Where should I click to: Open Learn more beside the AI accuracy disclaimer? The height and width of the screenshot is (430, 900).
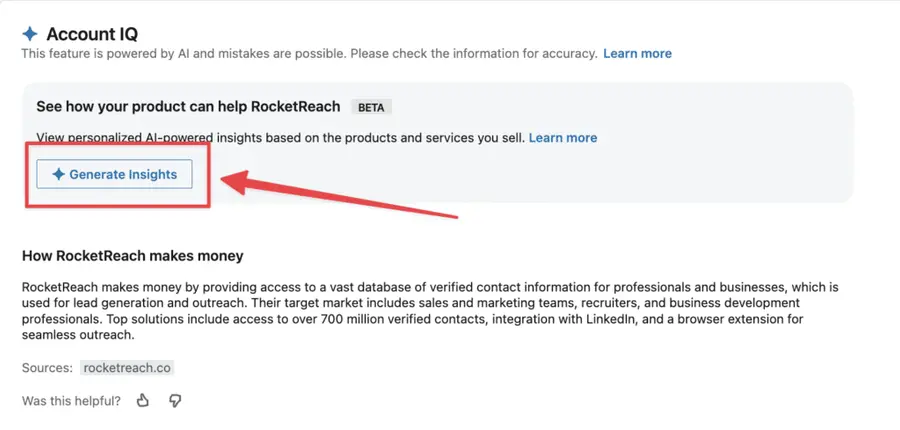pyautogui.click(x=637, y=53)
